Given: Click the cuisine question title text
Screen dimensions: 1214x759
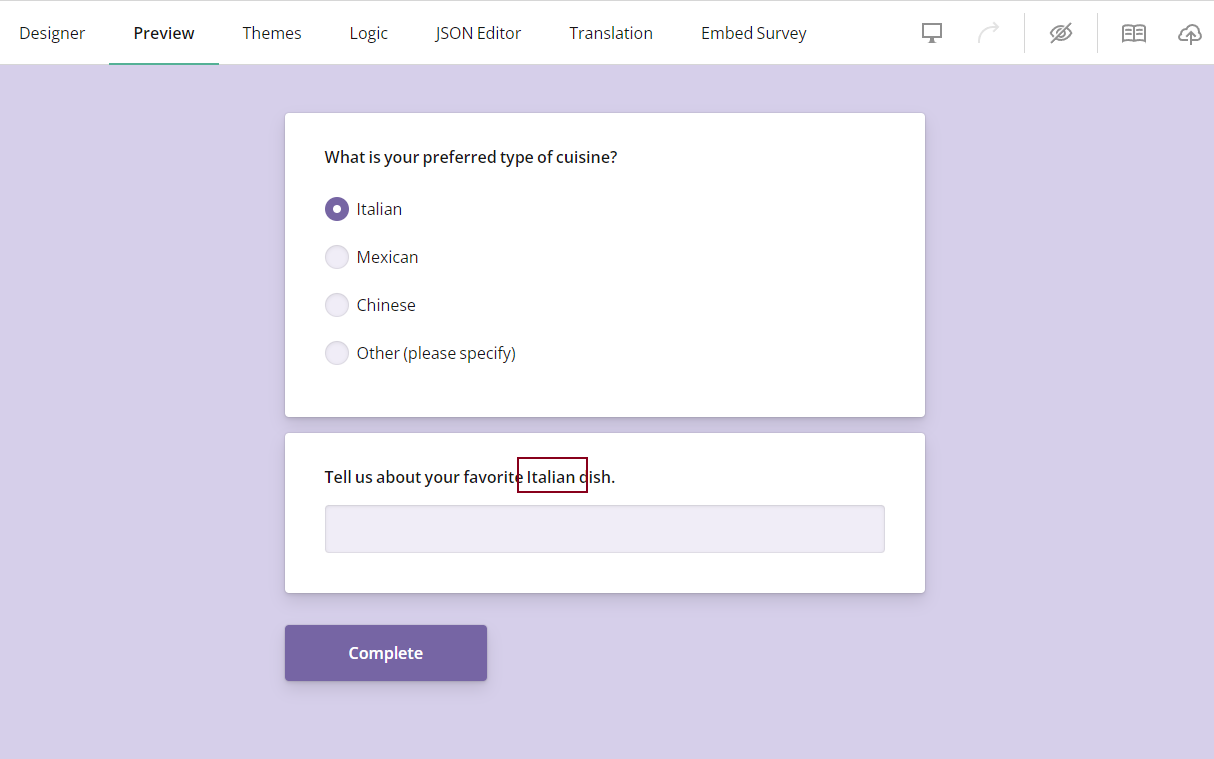Looking at the screenshot, I should coord(470,157).
